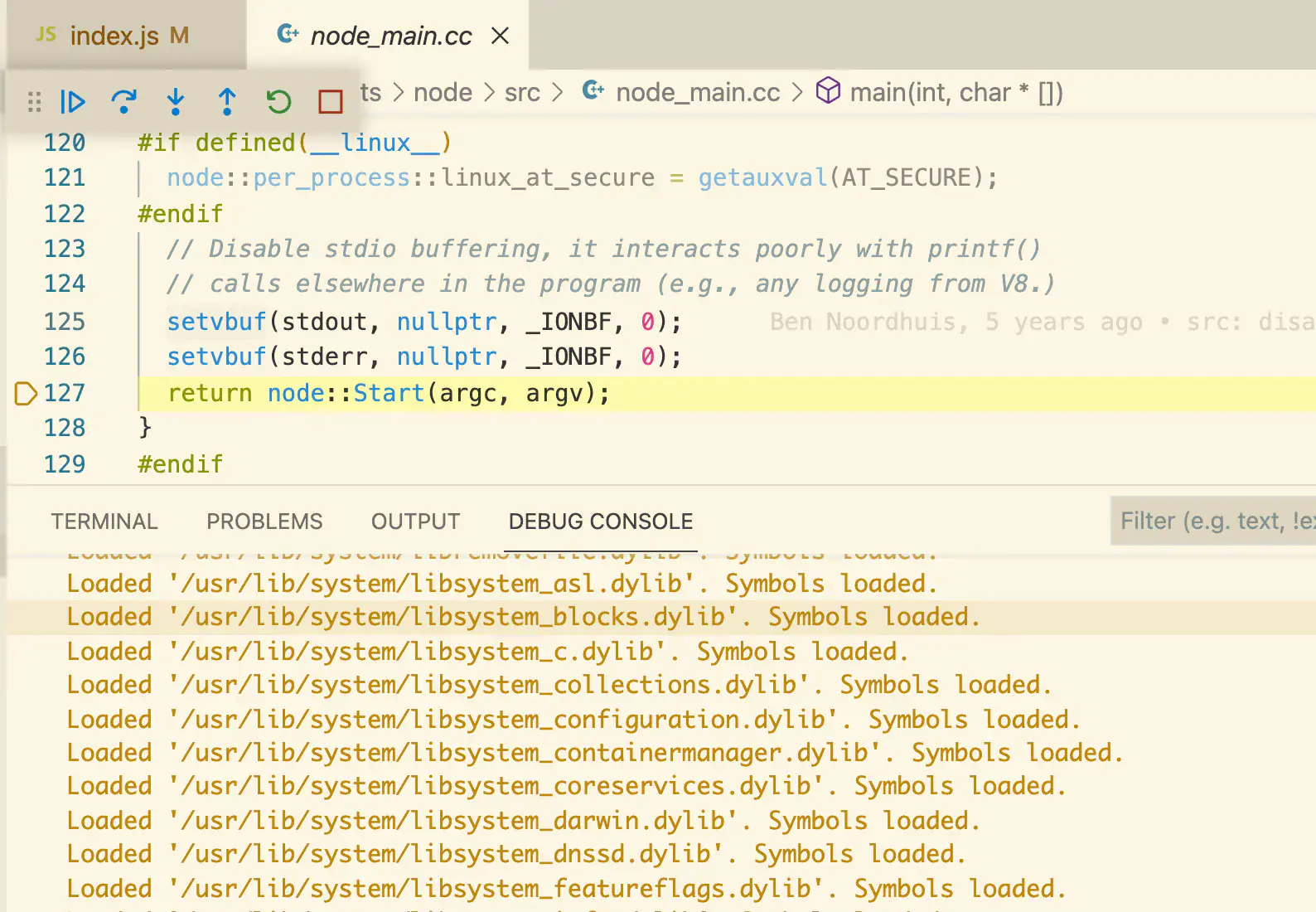The width and height of the screenshot is (1316, 912).
Task: Click the current execution arrow at line 127
Action: point(26,393)
